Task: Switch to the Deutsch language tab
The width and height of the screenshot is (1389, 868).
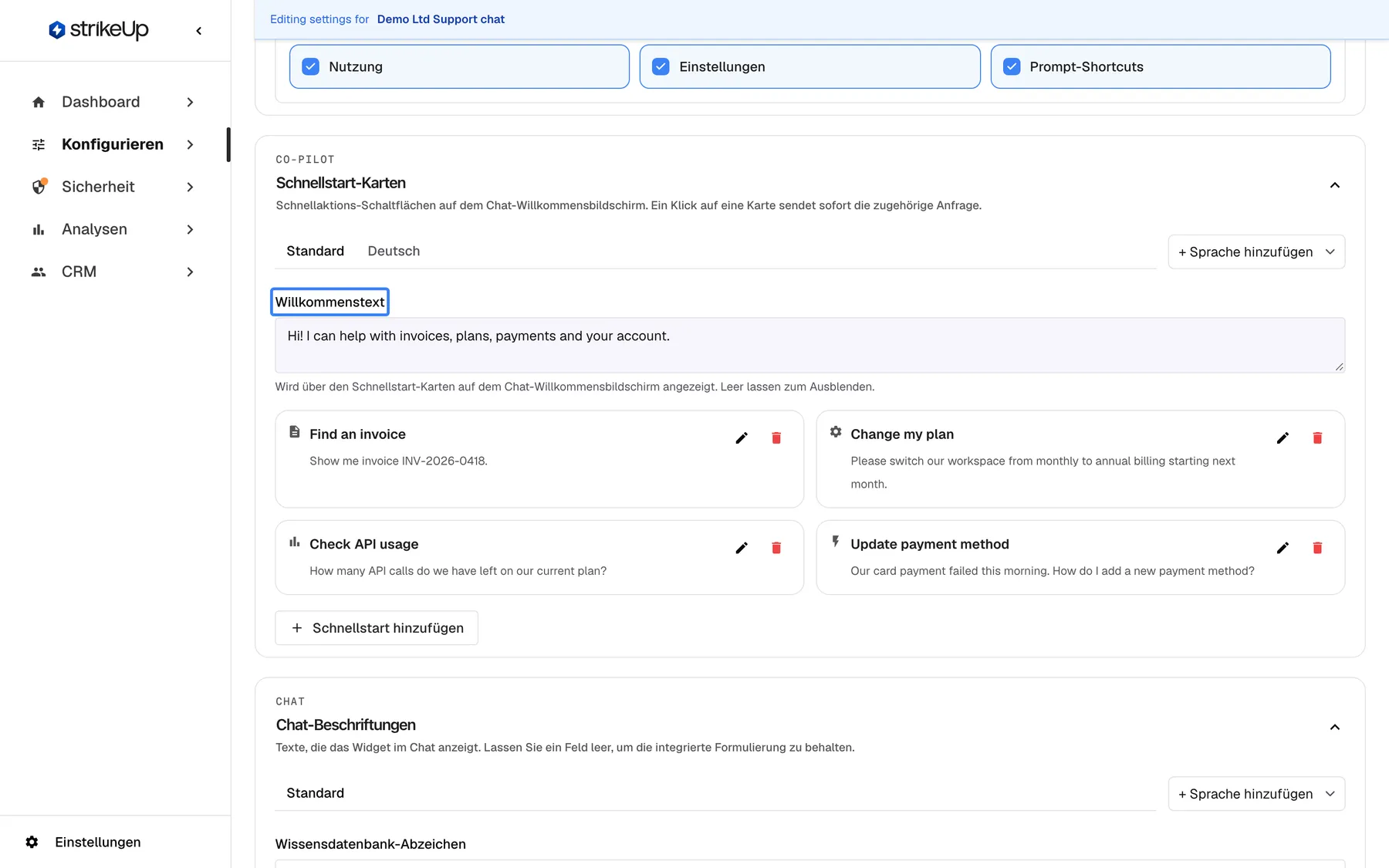Action: [394, 251]
